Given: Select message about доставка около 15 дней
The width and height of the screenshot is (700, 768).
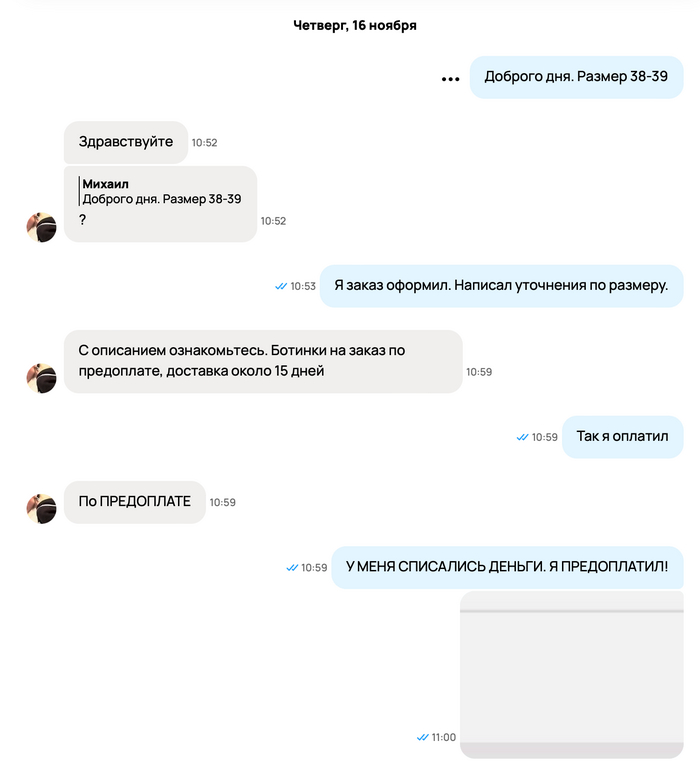Looking at the screenshot, I should point(263,361).
